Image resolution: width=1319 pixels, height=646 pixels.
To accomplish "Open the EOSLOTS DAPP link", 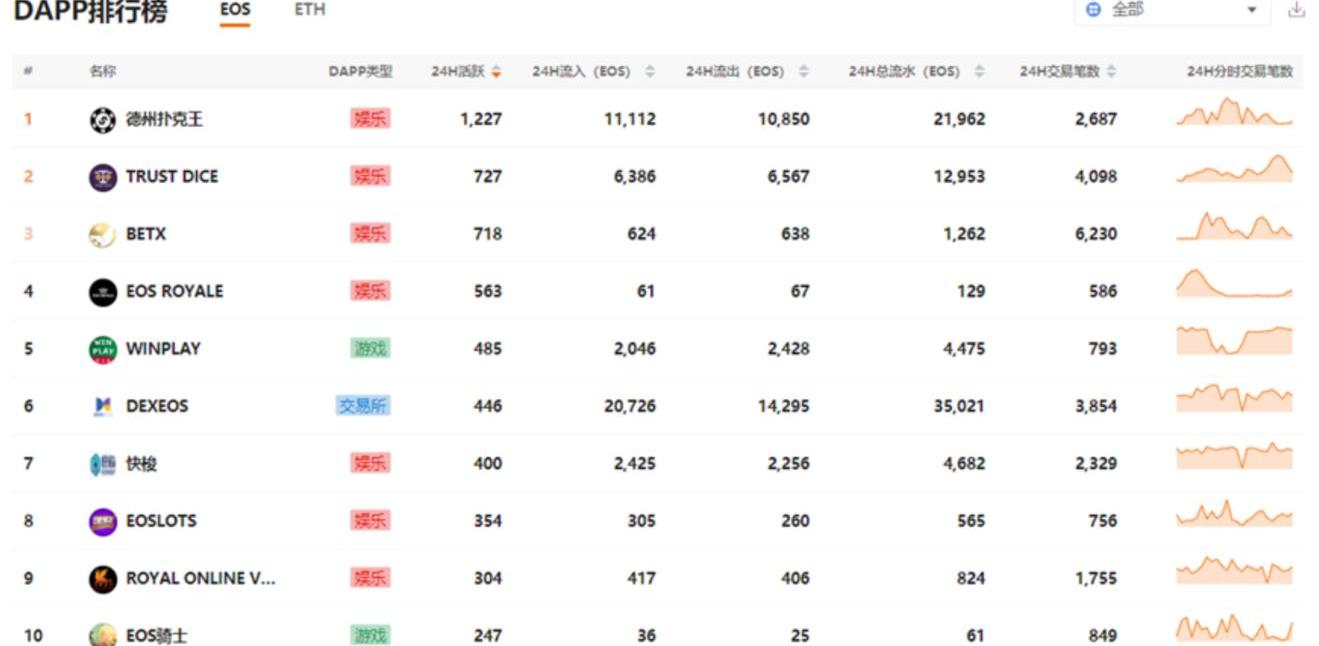I will tap(161, 521).
